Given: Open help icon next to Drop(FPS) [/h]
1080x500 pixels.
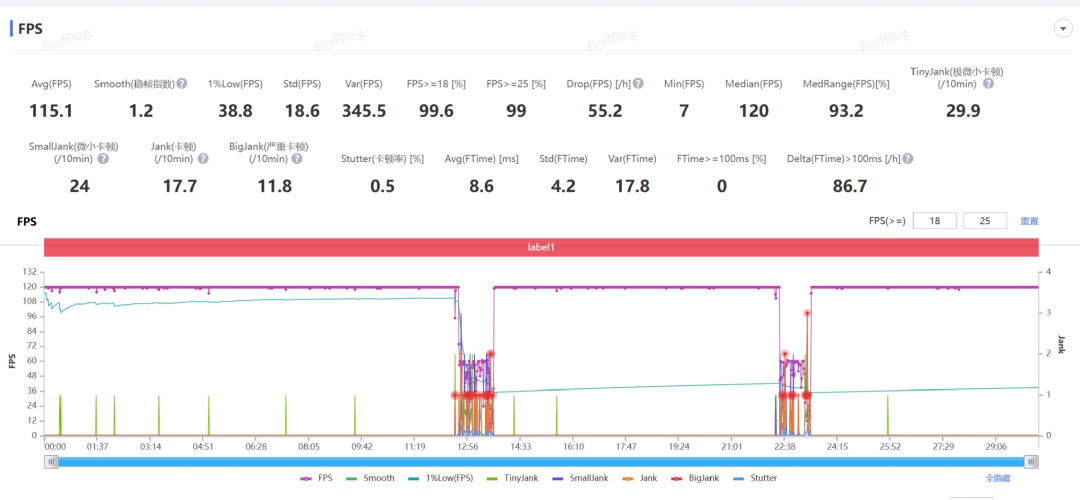Looking at the screenshot, I should (x=638, y=83).
